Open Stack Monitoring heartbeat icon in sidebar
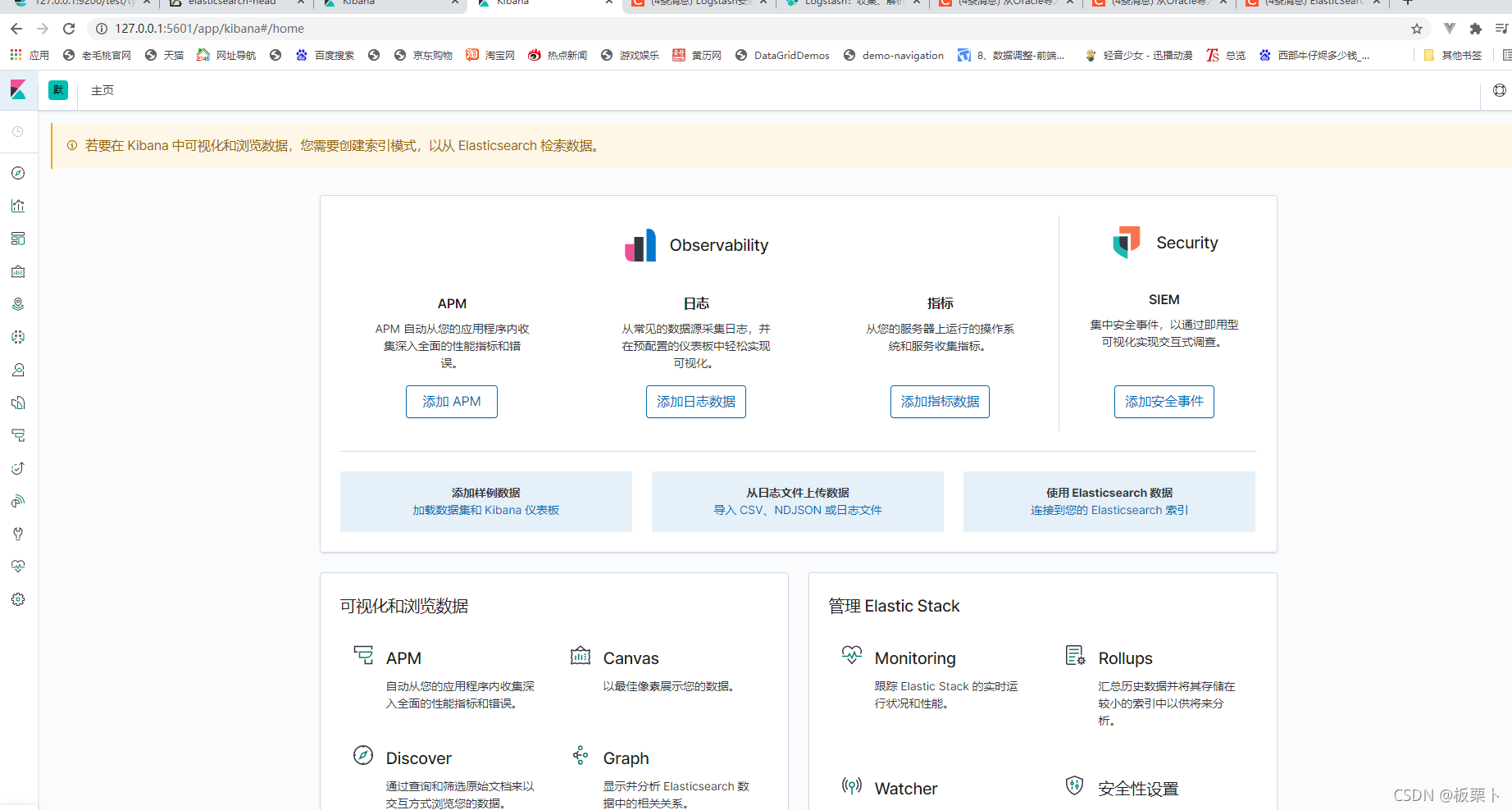 pos(18,567)
